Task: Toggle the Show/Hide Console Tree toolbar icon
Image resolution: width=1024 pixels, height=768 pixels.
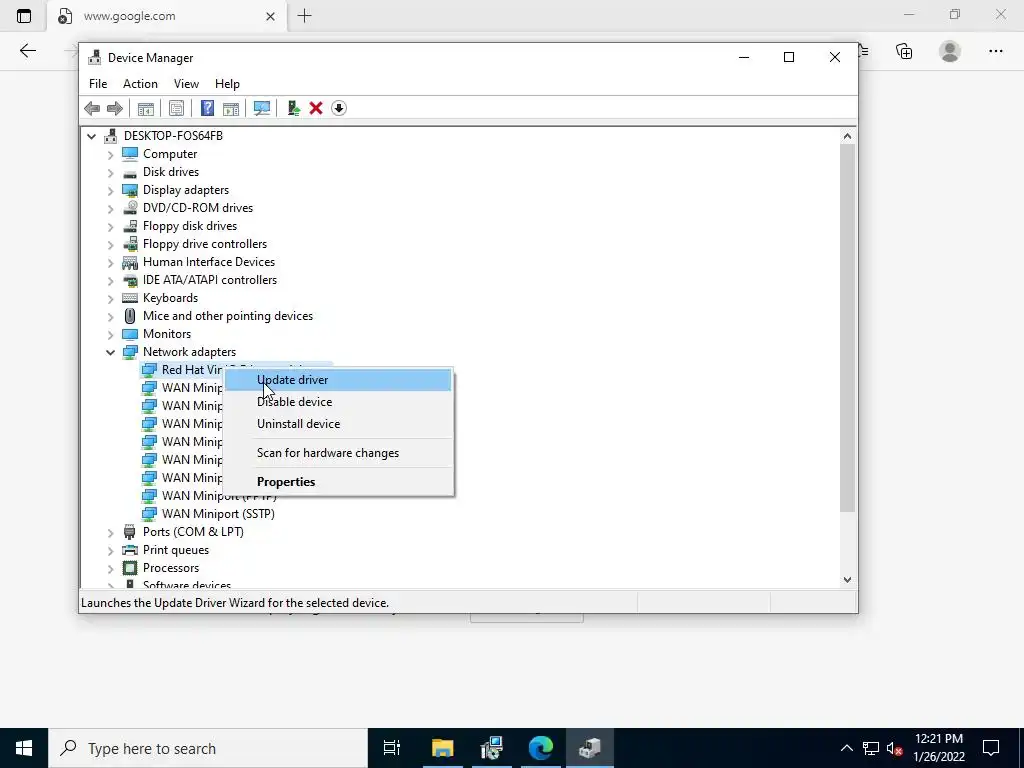Action: click(x=146, y=108)
